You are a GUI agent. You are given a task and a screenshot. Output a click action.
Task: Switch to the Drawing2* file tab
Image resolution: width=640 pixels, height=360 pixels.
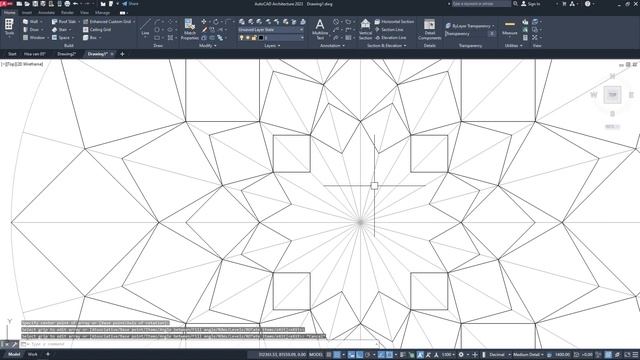(x=67, y=54)
